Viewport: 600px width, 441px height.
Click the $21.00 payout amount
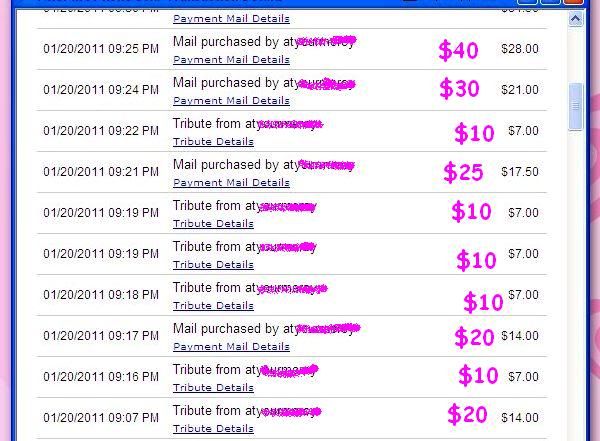tap(520, 90)
